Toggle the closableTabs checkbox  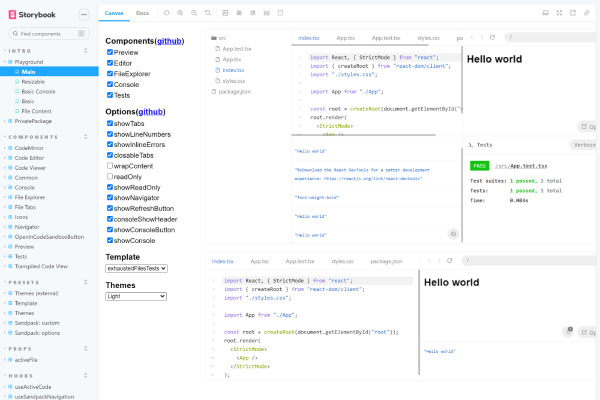pos(110,155)
